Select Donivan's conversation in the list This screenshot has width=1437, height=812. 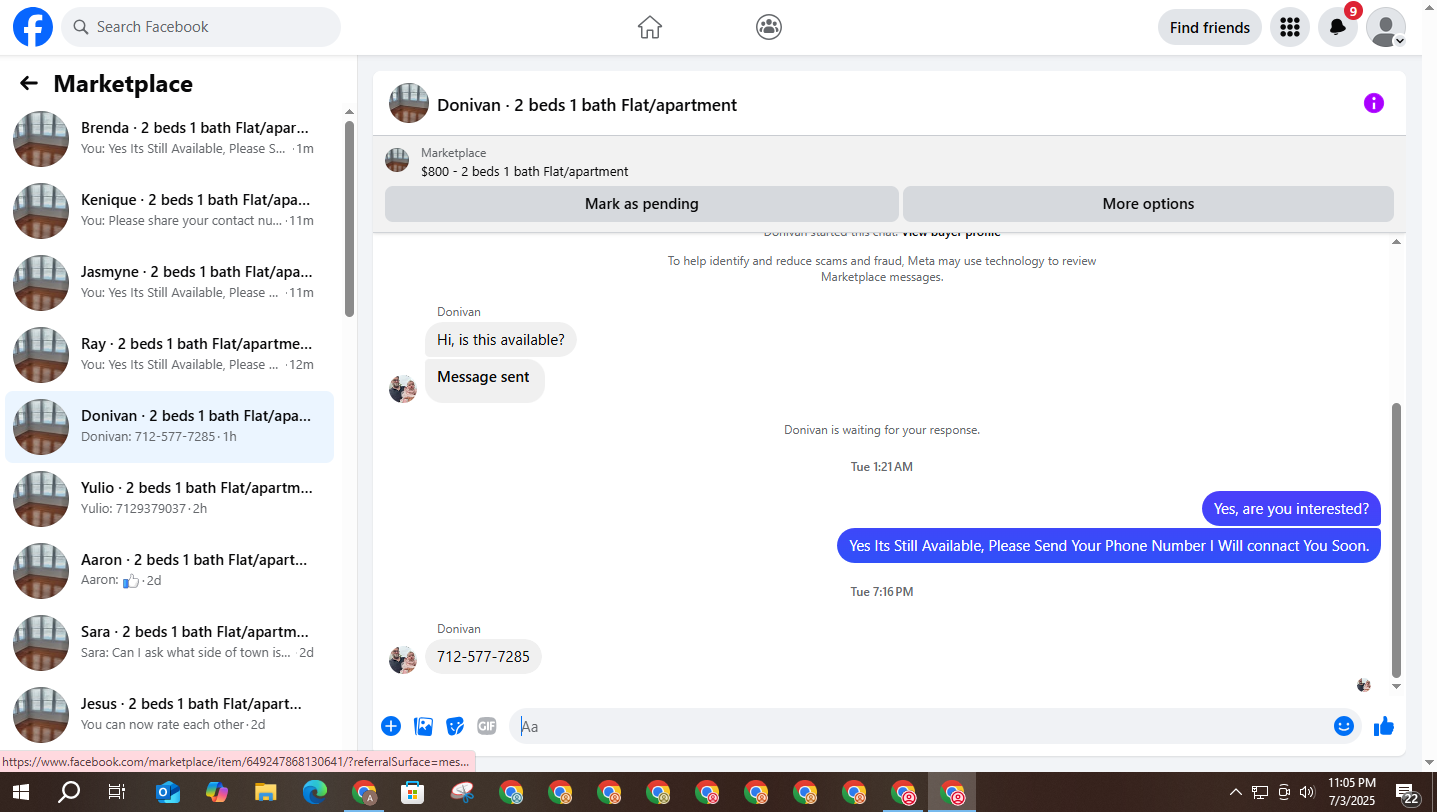(170, 427)
